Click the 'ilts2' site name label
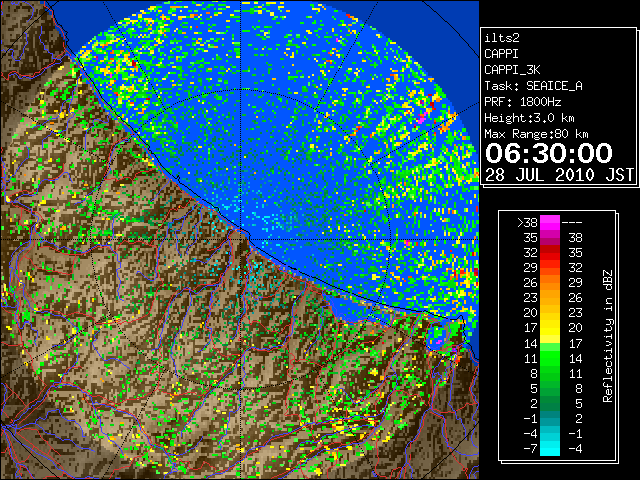Viewport: 640px width, 480px height. coord(502,38)
